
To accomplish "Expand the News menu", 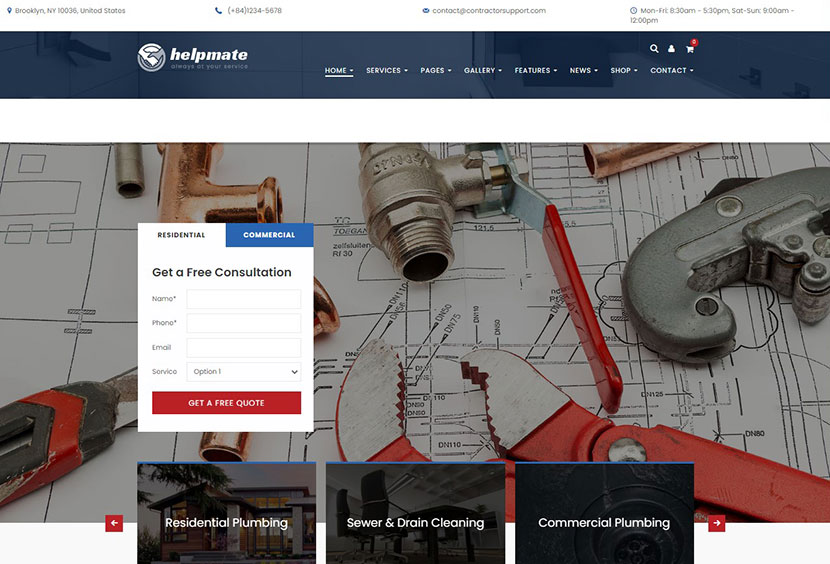I will pos(583,70).
